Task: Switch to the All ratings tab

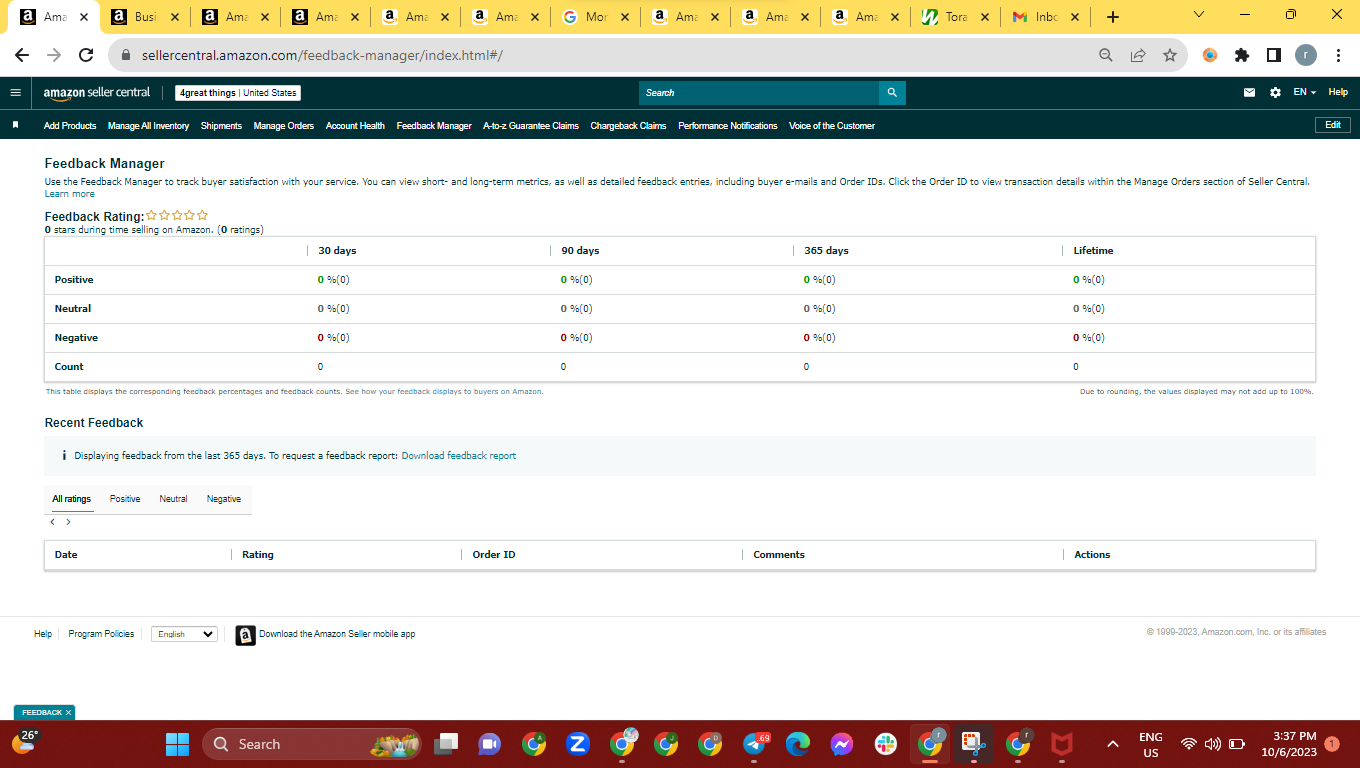Action: (72, 499)
